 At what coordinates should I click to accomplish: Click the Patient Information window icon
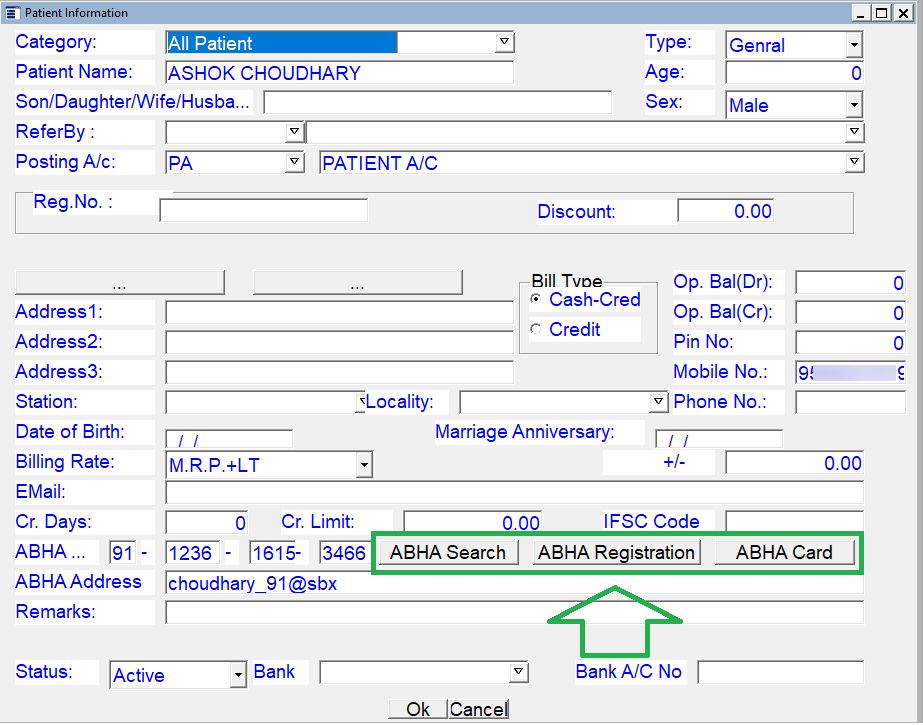[x=12, y=12]
